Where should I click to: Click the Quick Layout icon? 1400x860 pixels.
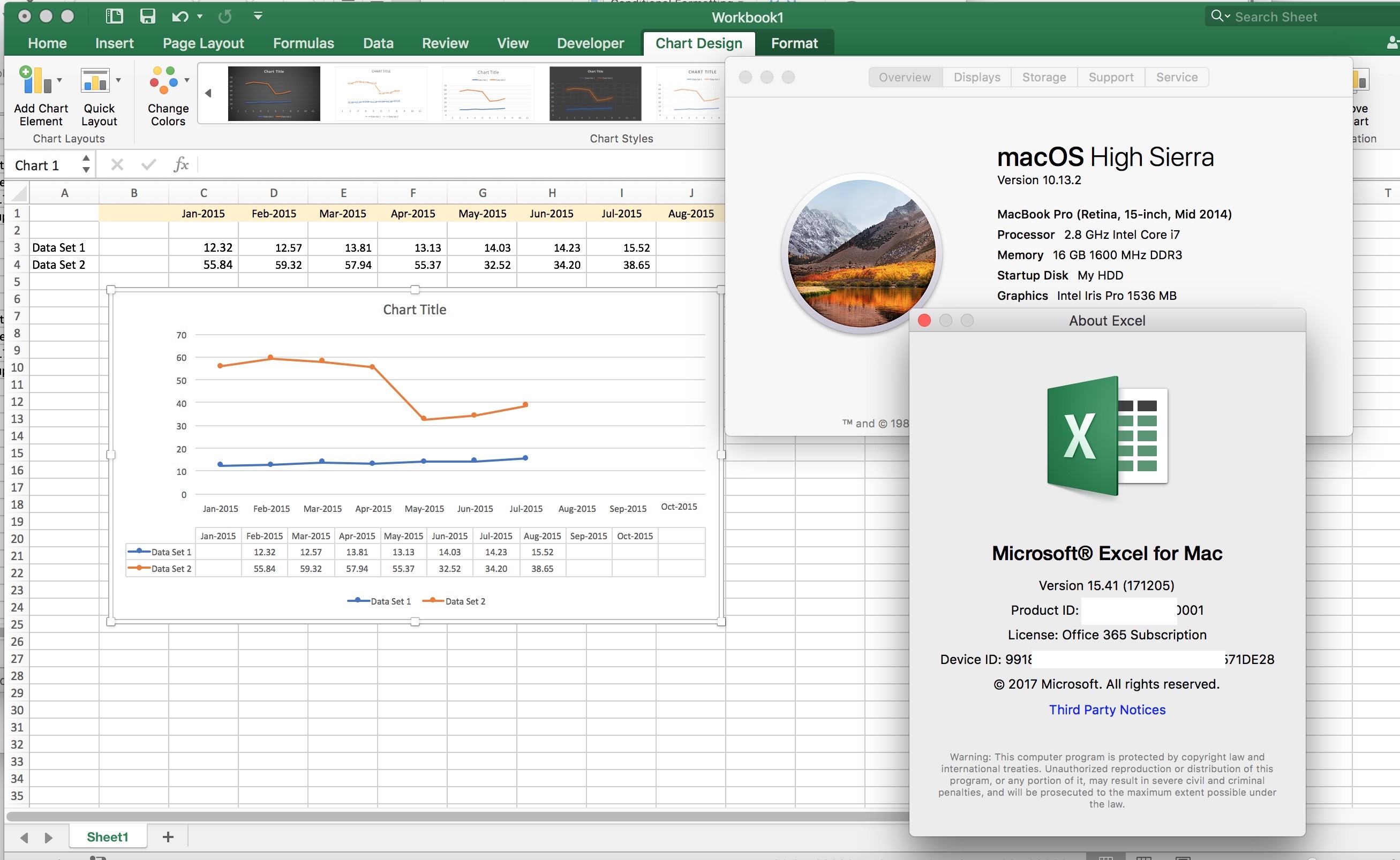click(x=94, y=80)
